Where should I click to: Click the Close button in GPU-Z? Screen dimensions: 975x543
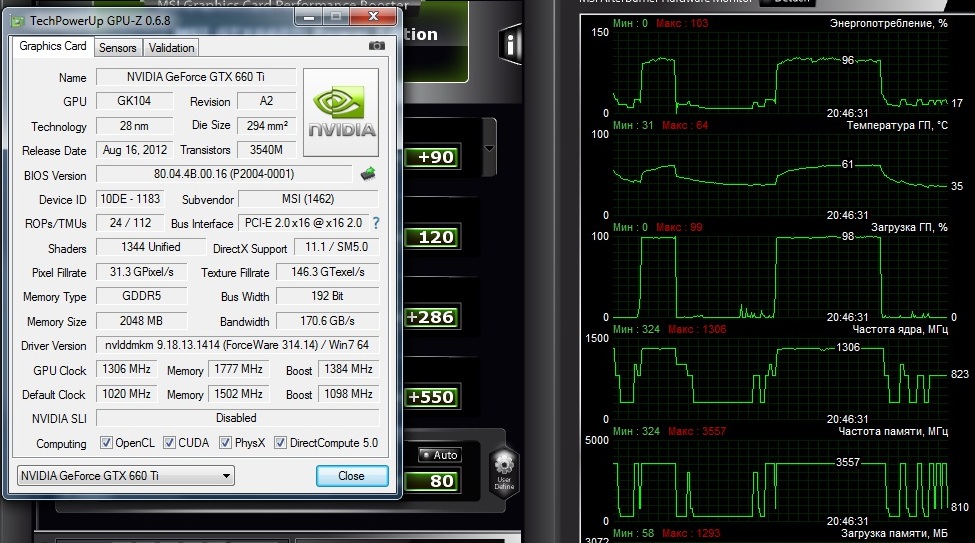352,476
